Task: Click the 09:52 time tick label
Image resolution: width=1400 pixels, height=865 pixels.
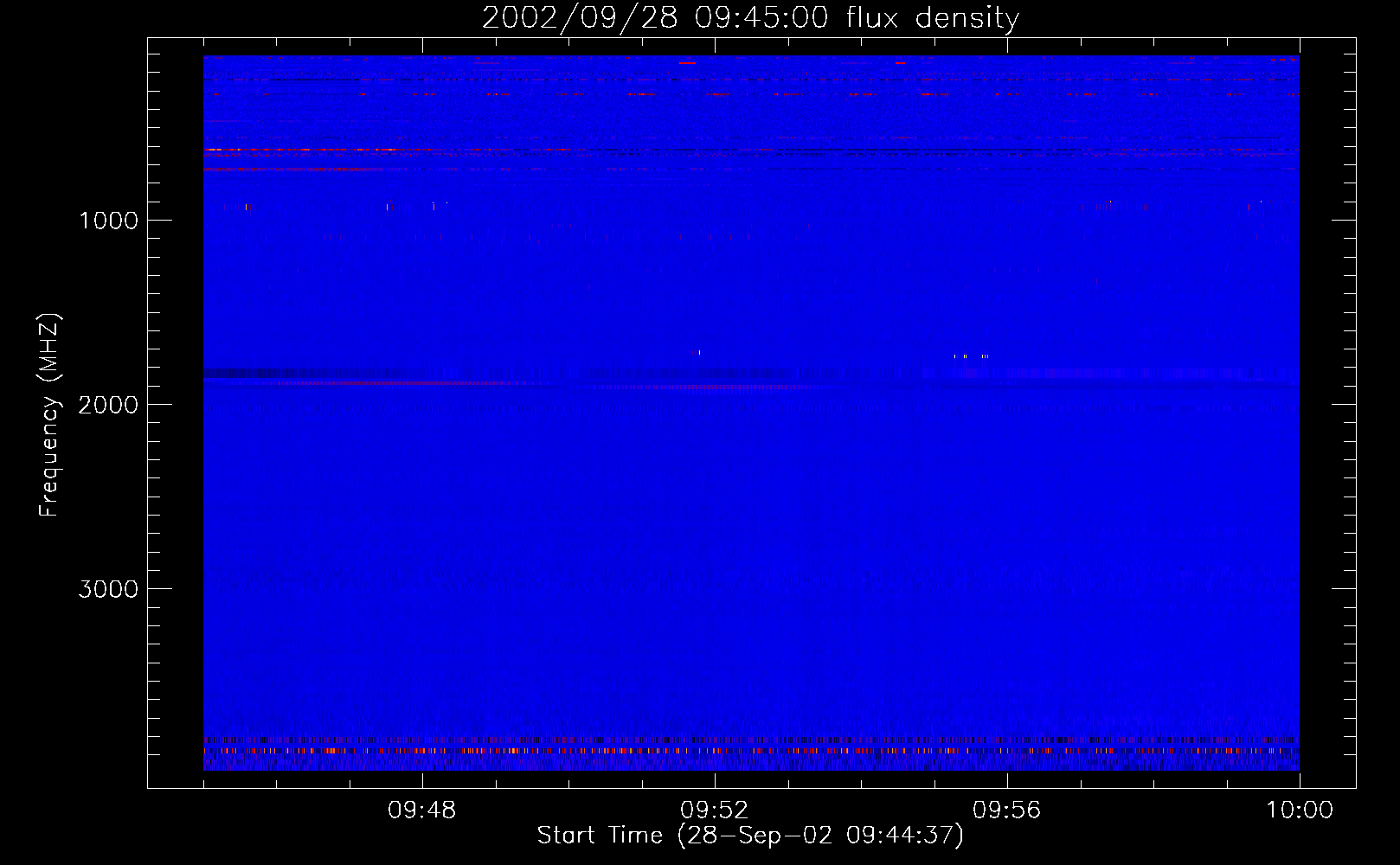Action: (715, 811)
